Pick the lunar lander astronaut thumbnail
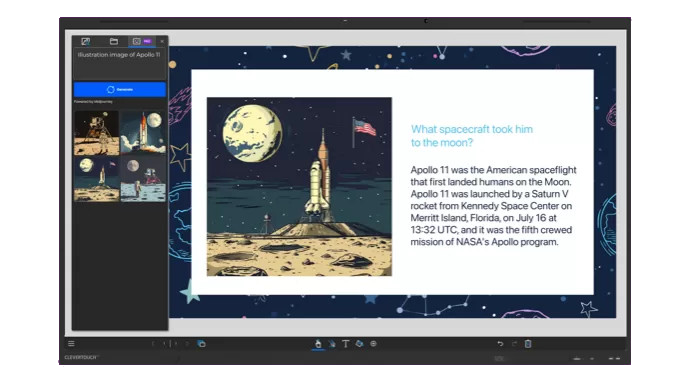690x388 pixels. 96,132
